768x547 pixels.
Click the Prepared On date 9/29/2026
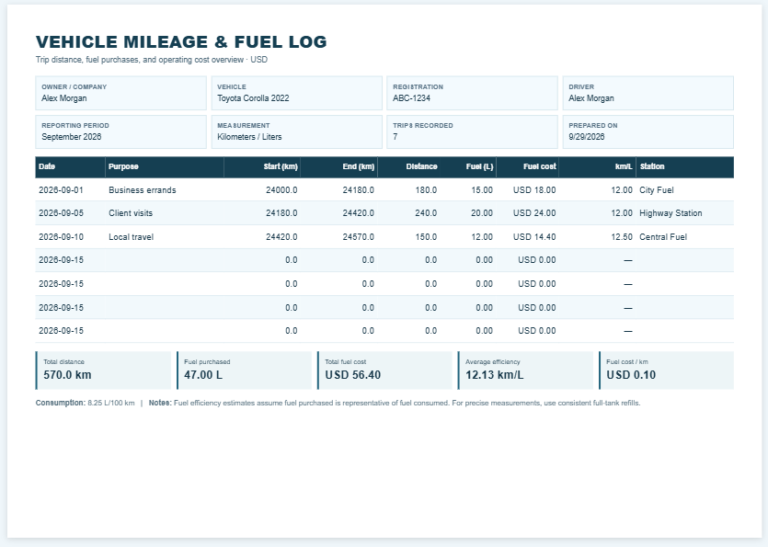pyautogui.click(x=586, y=137)
